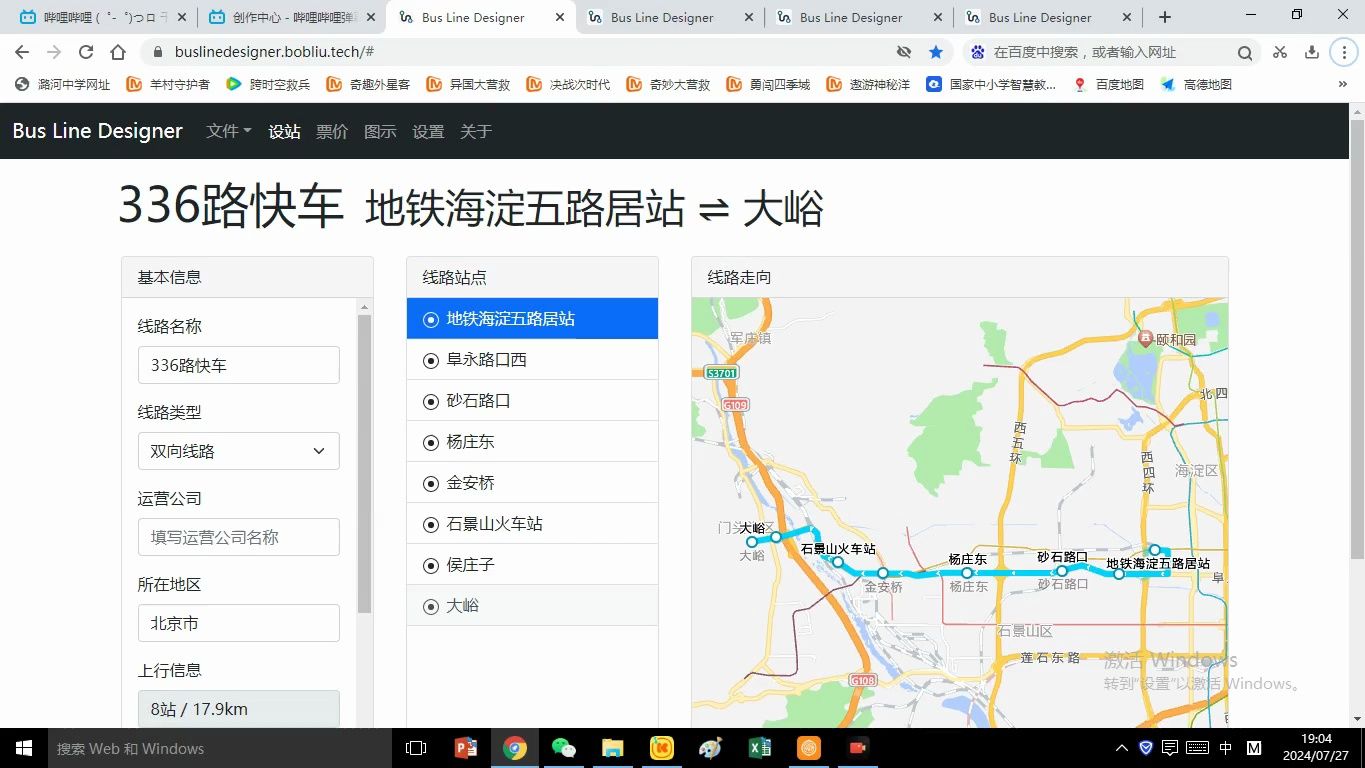
Task: Select the 设站 navigation item
Action: tap(284, 131)
